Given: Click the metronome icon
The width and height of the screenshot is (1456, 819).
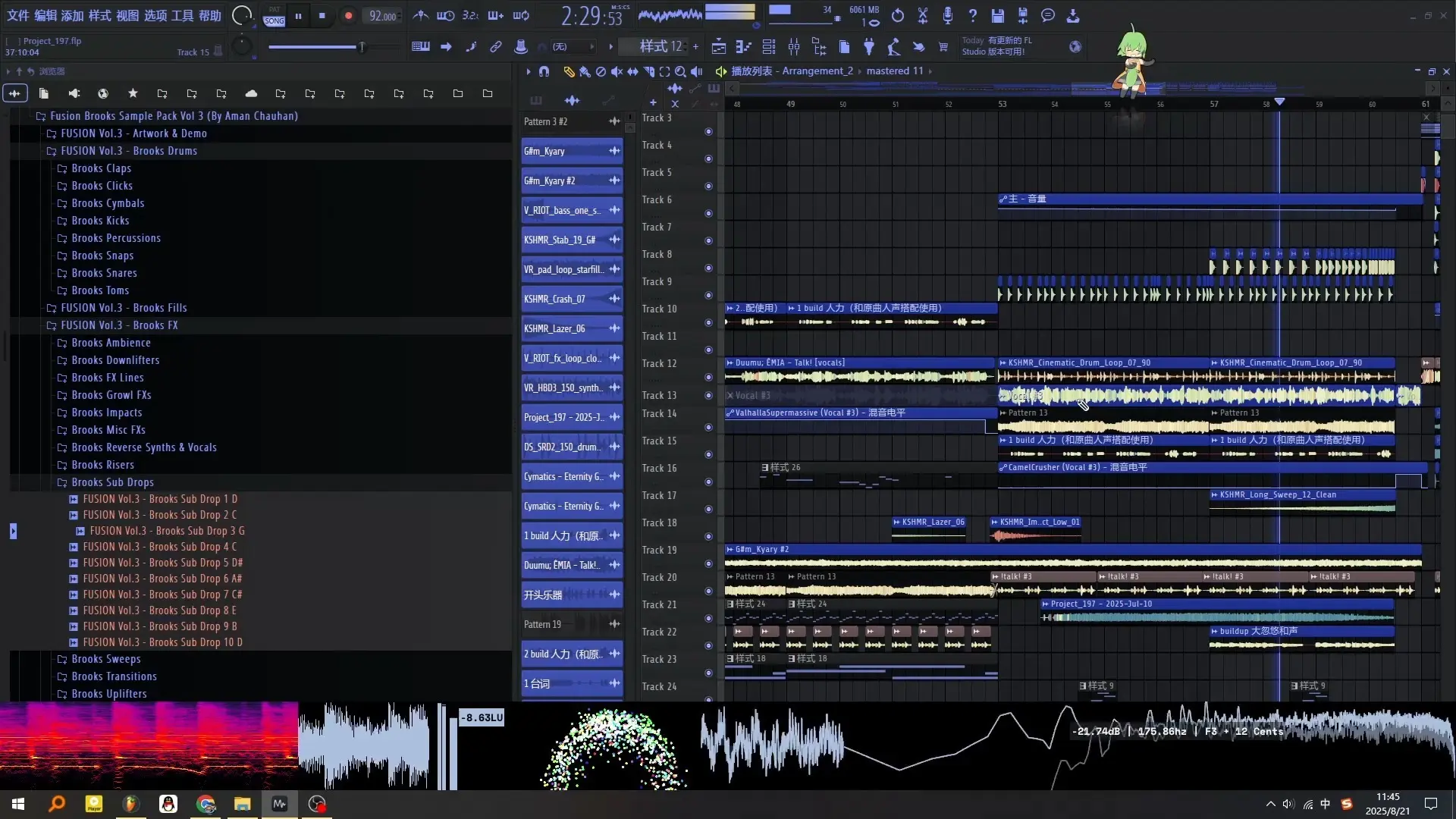Looking at the screenshot, I should click(420, 15).
